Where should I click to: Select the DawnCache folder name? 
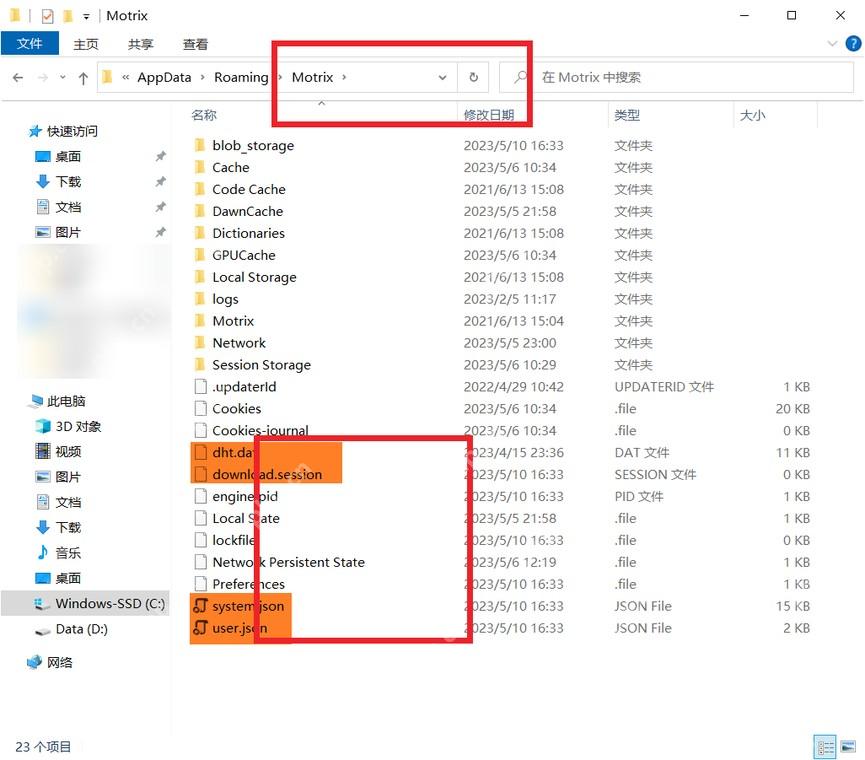pyautogui.click(x=247, y=211)
